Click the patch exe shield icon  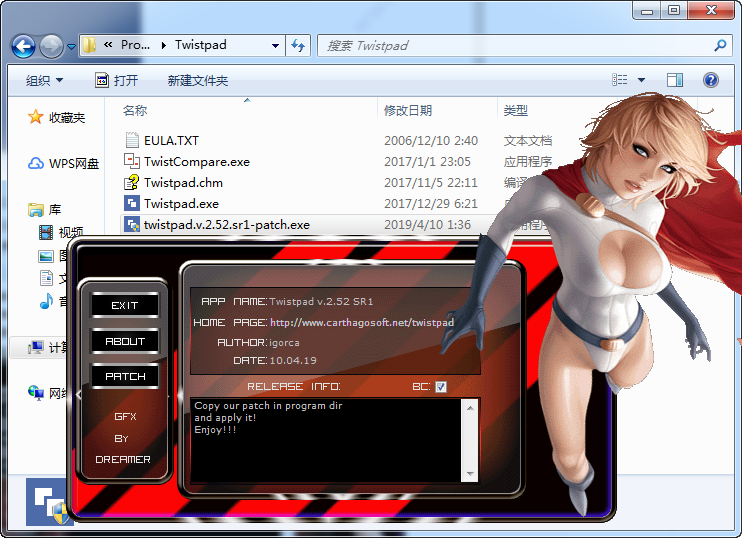[x=132, y=224]
